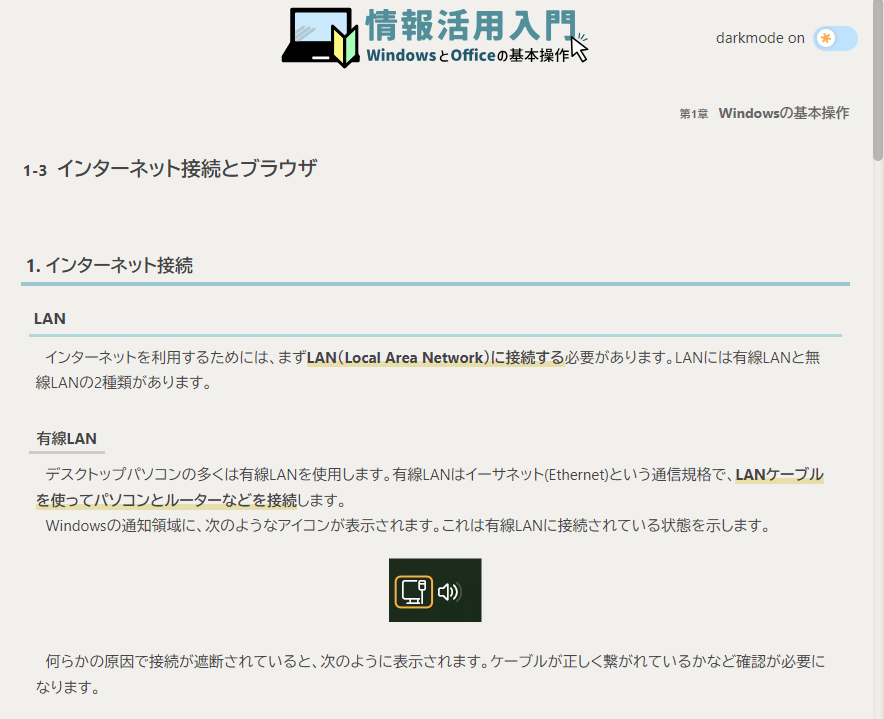
Task: Click the 情報活用入門 site logo
Action: click(435, 37)
